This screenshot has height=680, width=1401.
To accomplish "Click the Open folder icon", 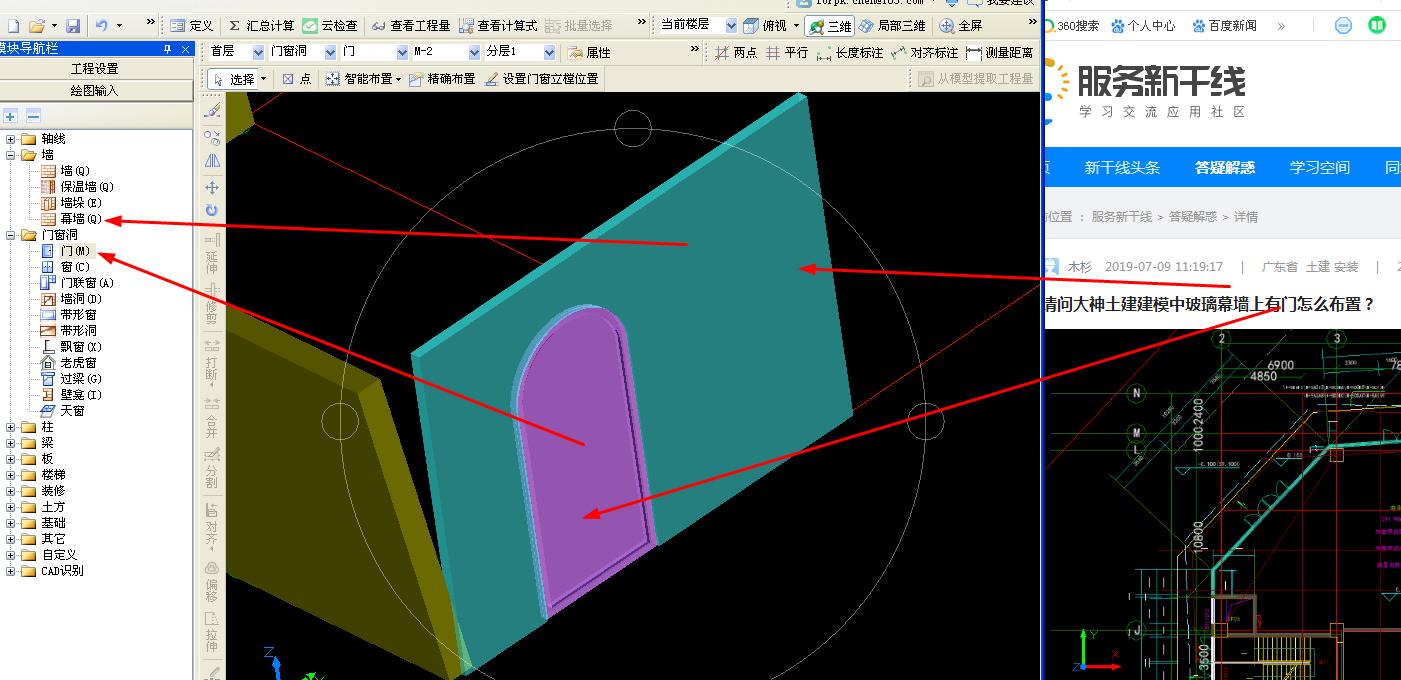I will coord(36,25).
